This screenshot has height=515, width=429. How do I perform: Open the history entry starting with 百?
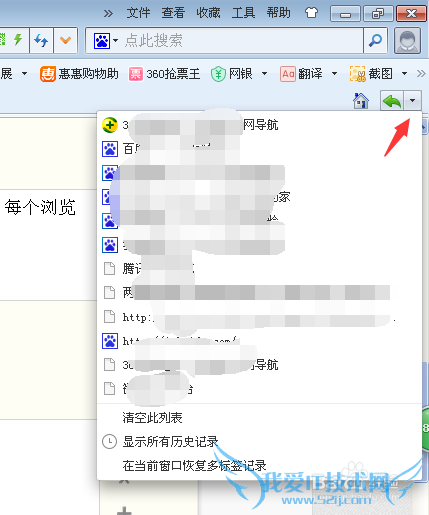pyautogui.click(x=259, y=149)
